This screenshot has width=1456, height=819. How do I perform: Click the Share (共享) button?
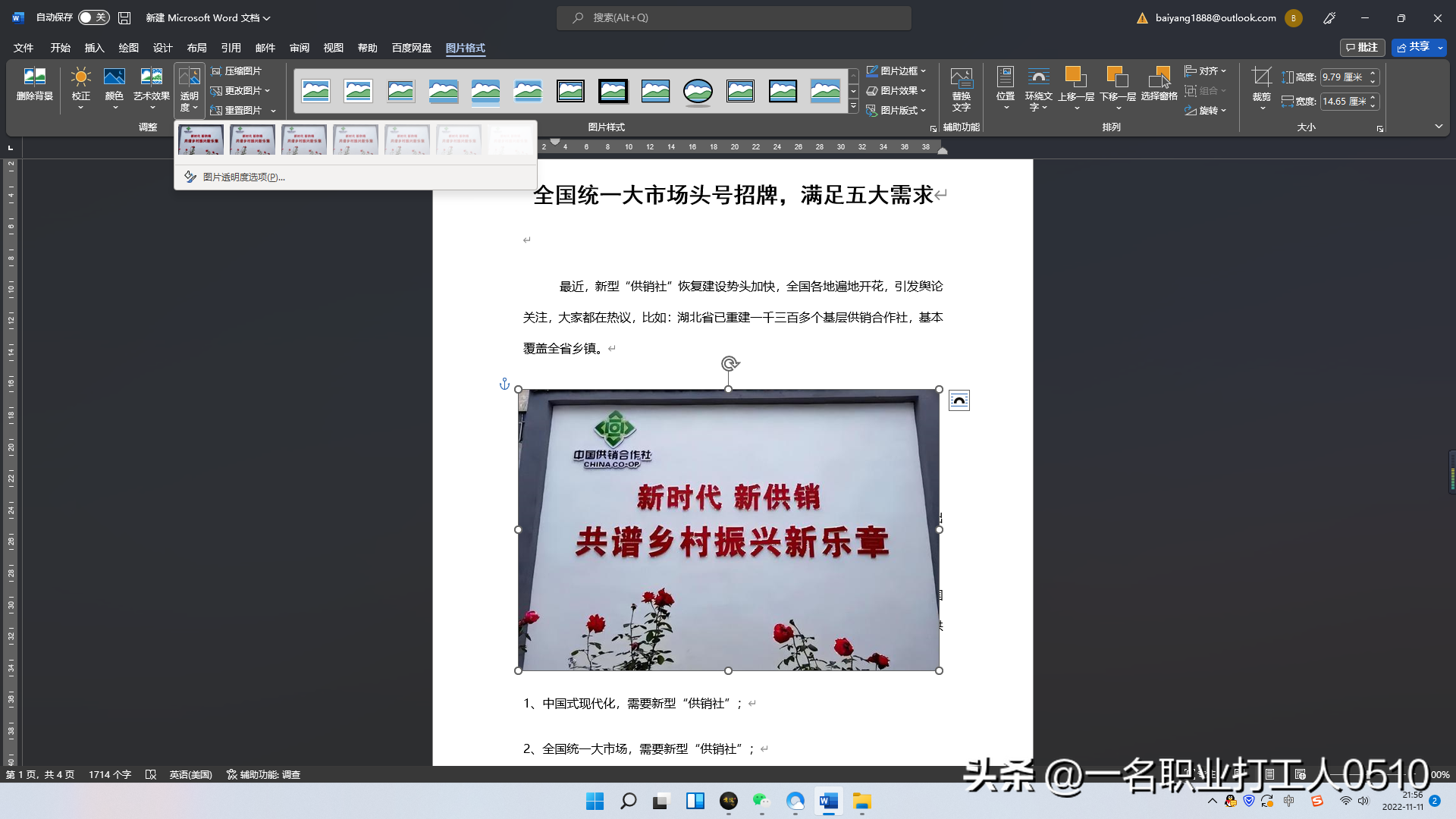coord(1413,47)
